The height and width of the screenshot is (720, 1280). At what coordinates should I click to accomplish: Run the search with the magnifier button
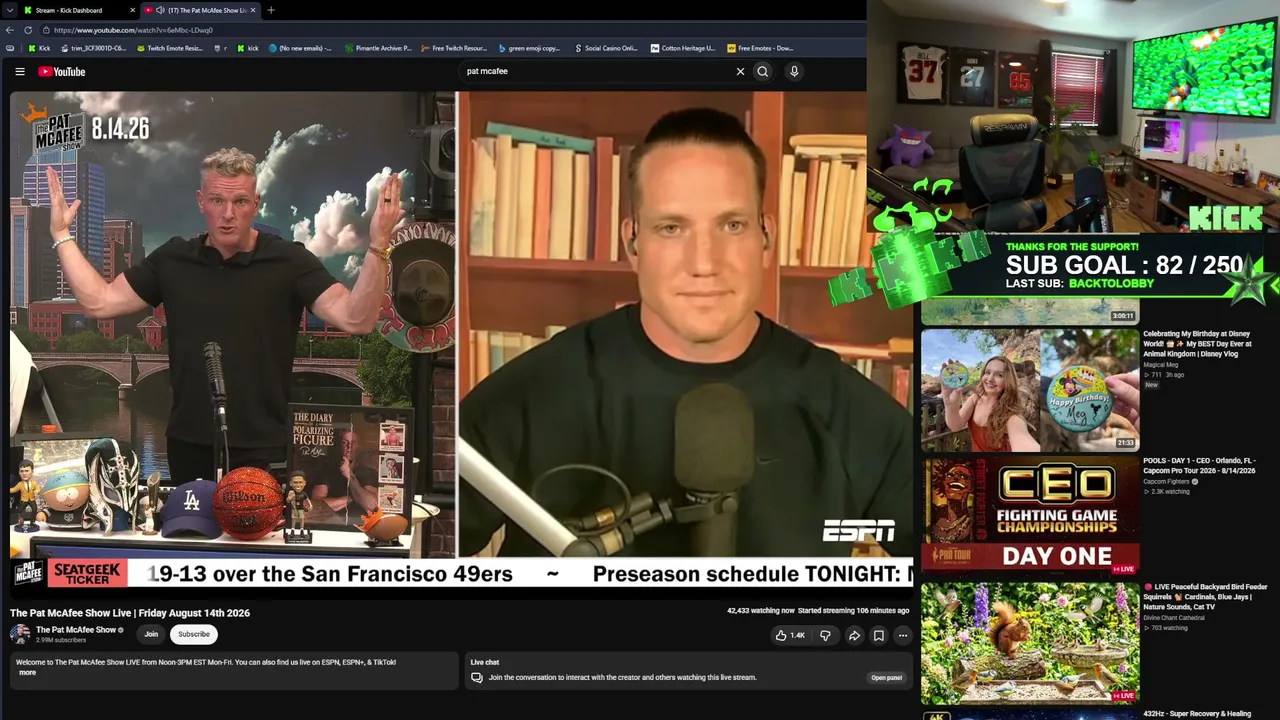click(x=763, y=72)
